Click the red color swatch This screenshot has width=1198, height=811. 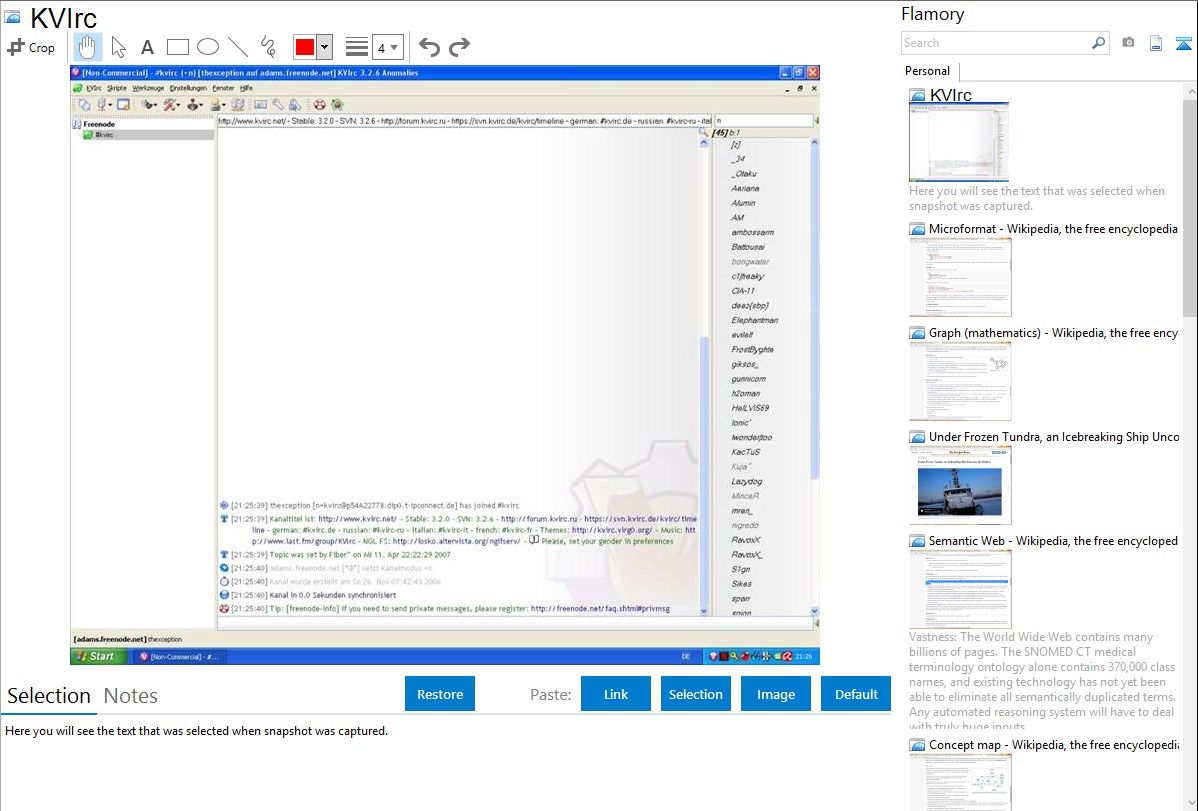(305, 47)
